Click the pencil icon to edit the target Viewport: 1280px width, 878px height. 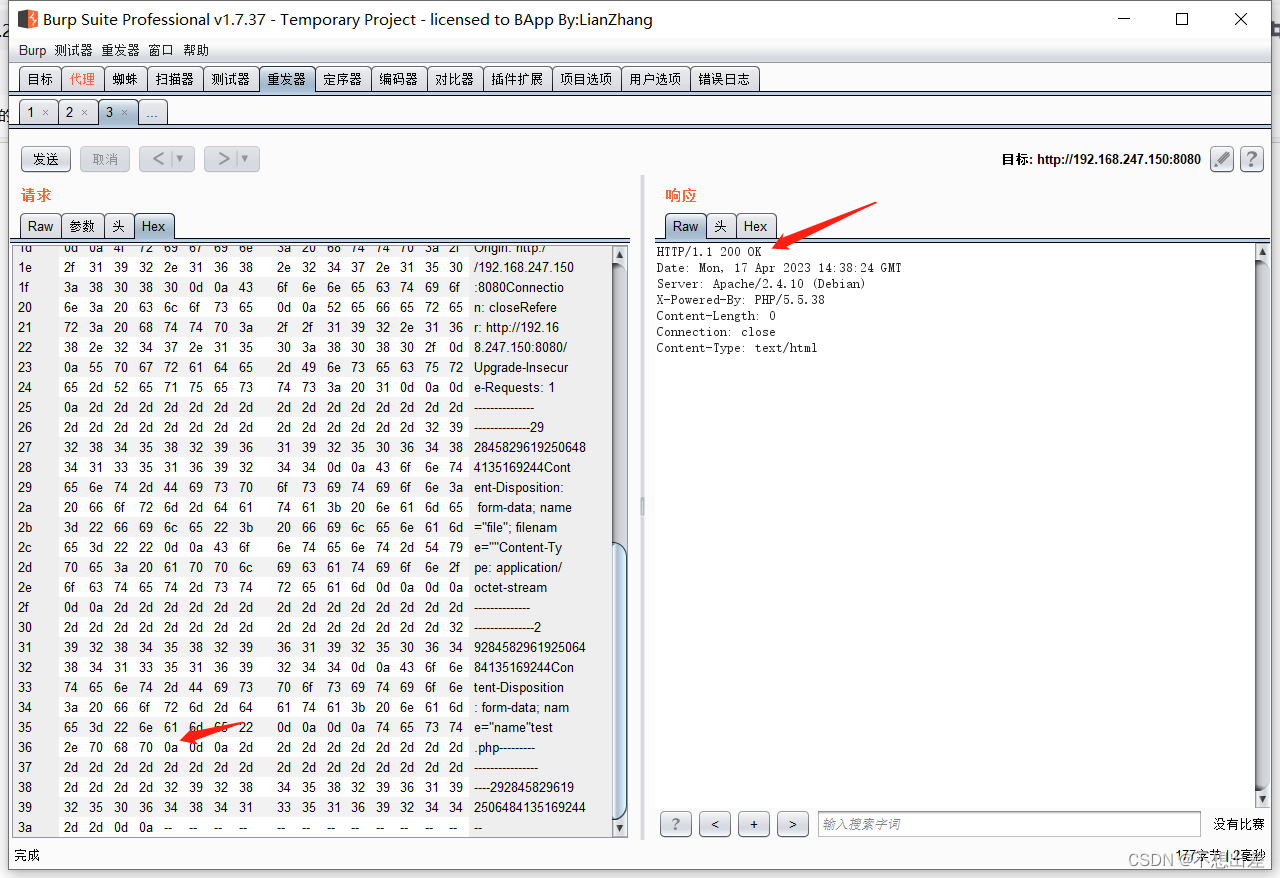coord(1221,159)
